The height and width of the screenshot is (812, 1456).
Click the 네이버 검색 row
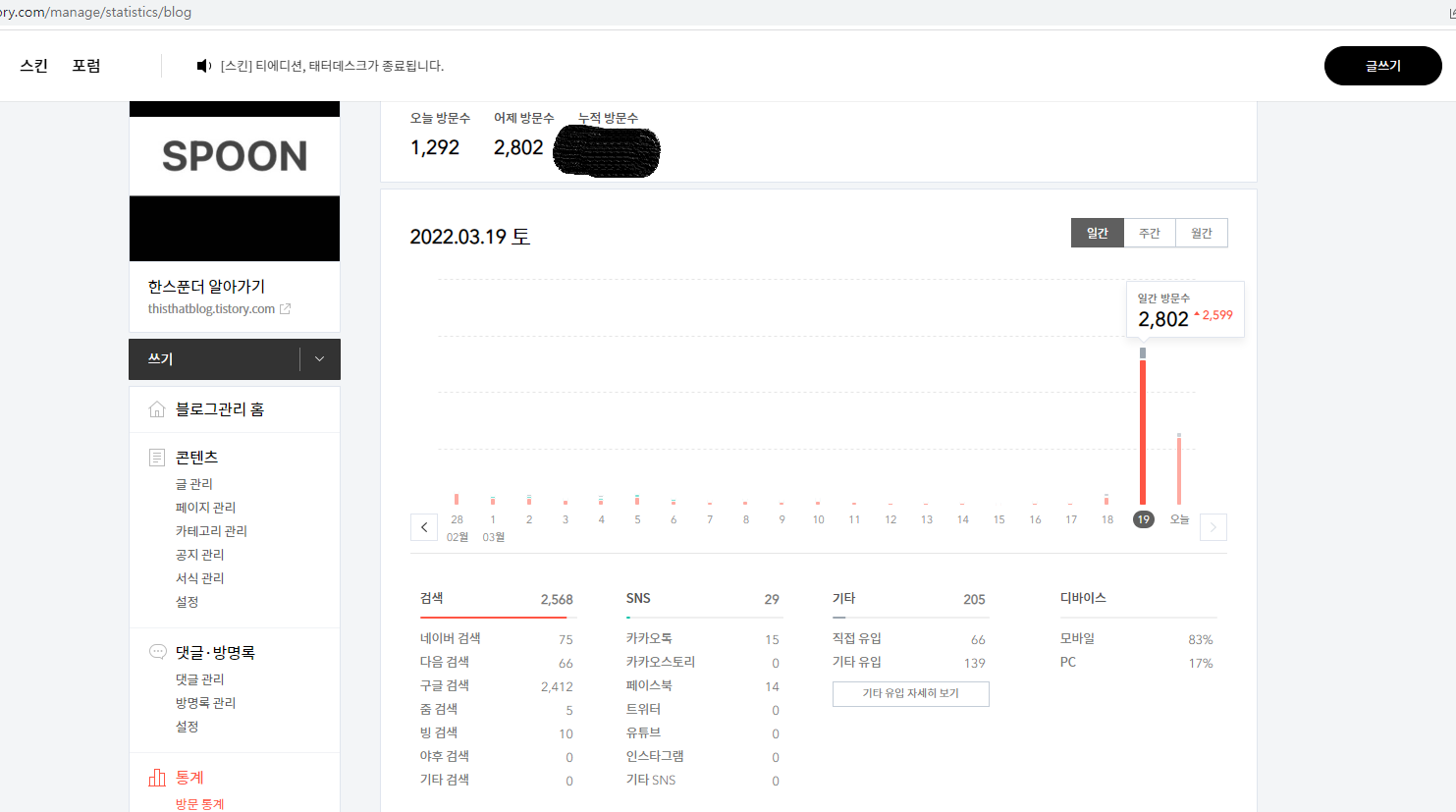(497, 639)
